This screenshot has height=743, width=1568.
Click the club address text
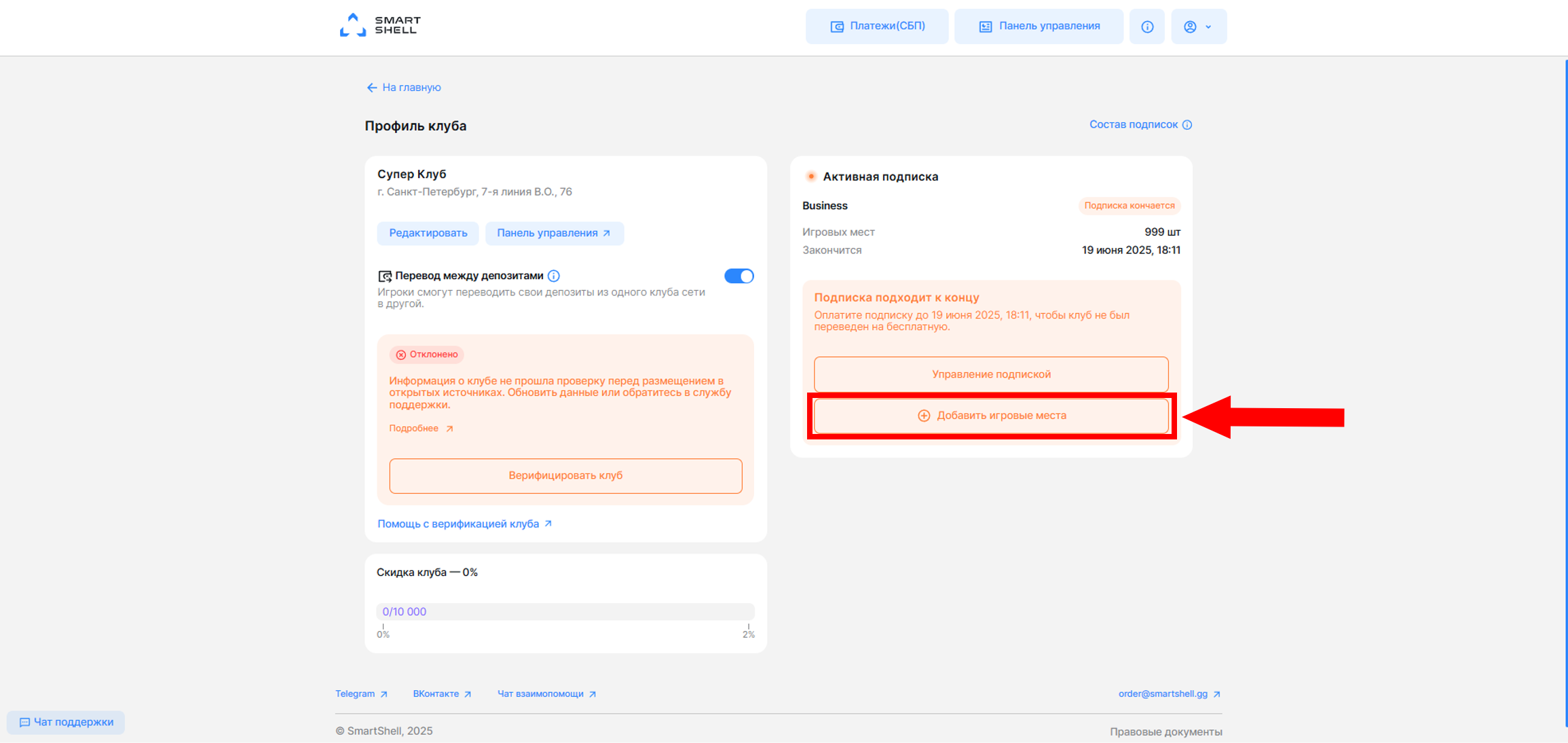coord(474,192)
